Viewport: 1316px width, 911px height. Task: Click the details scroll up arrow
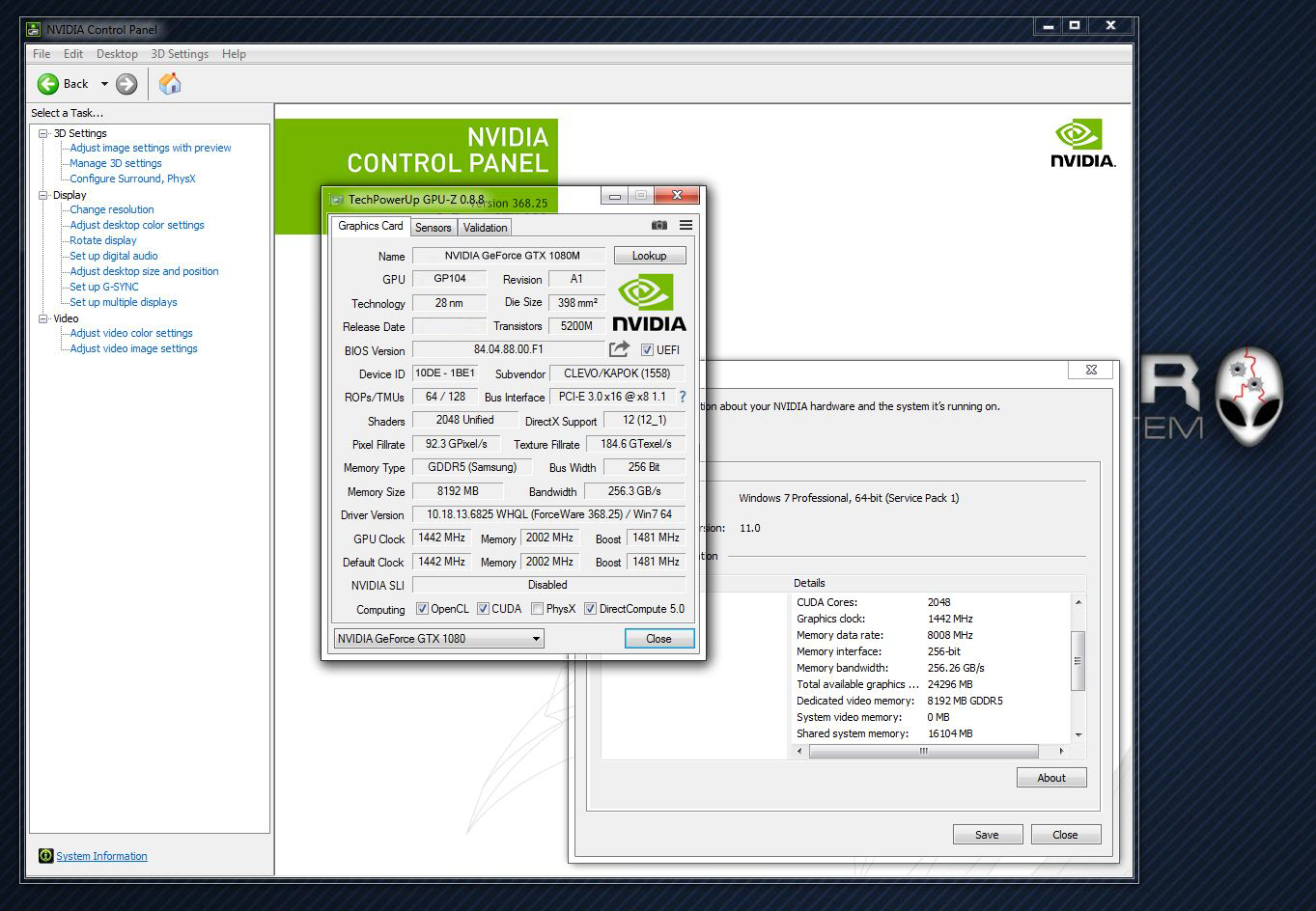[x=1078, y=602]
